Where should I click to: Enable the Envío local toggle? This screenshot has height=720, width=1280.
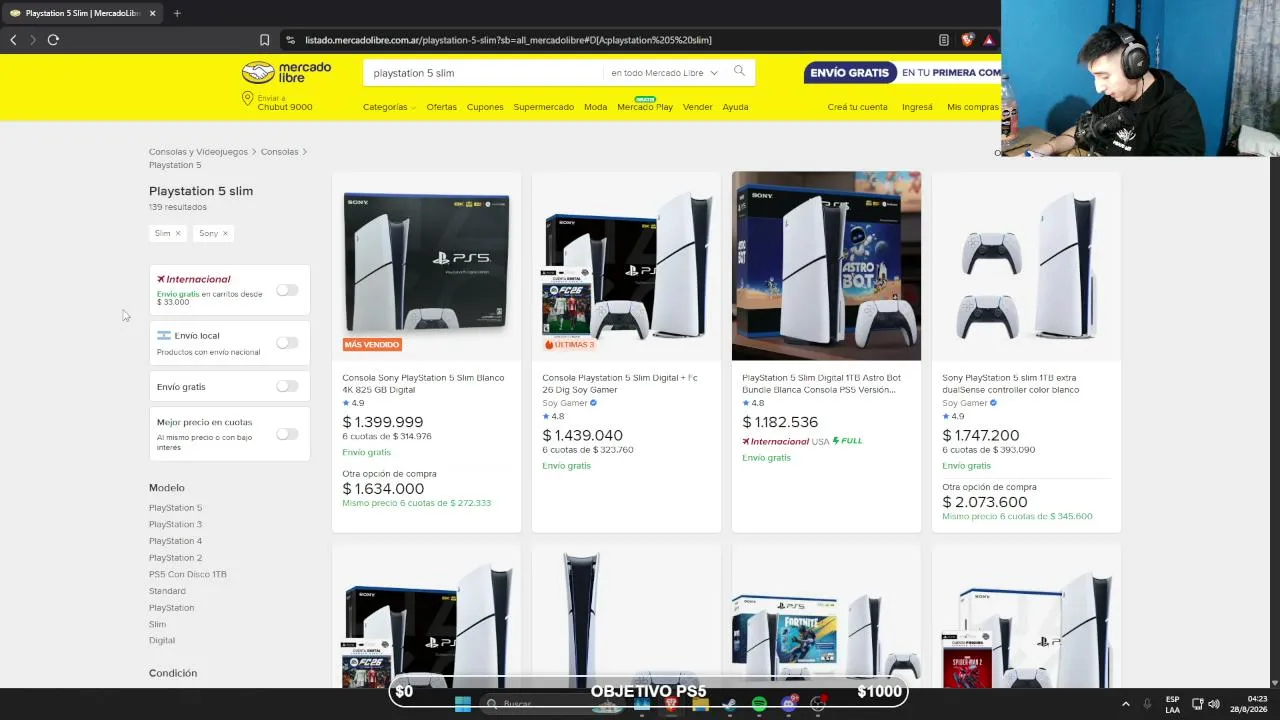[x=287, y=343]
